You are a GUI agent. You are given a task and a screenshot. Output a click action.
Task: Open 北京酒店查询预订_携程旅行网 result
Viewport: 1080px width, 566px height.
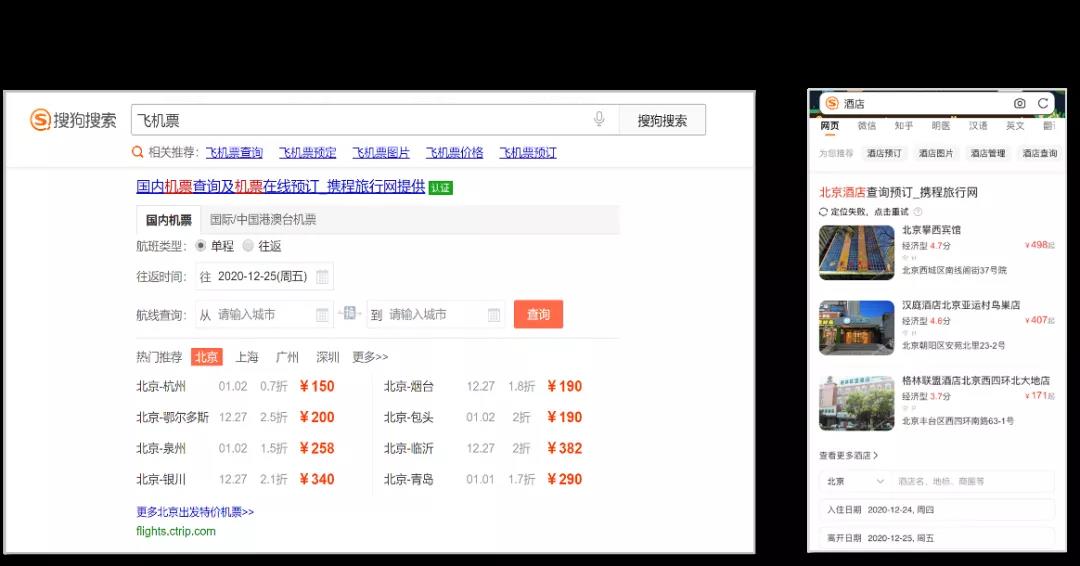coord(898,192)
